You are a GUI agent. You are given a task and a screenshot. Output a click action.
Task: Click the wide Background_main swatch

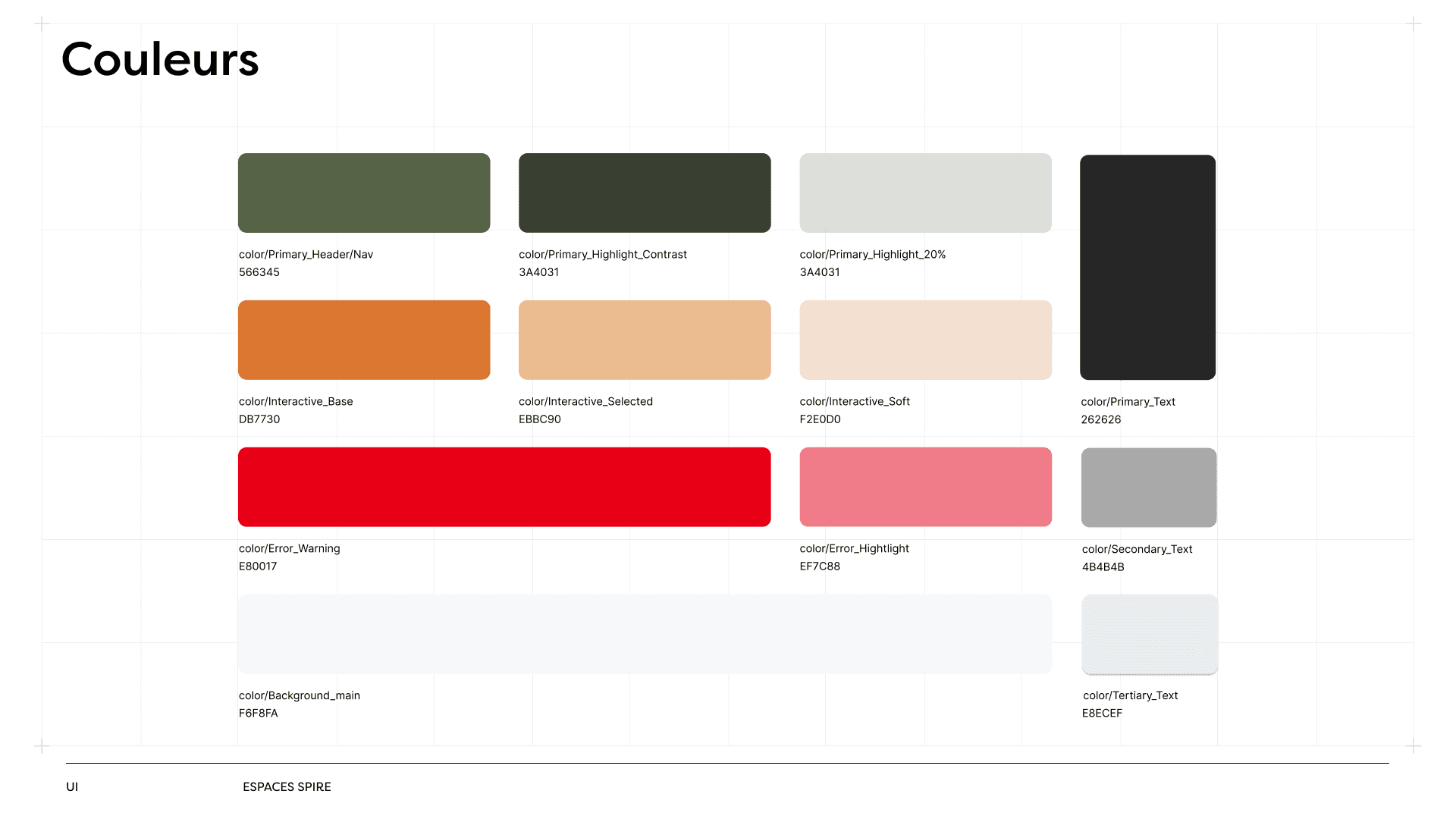(645, 634)
